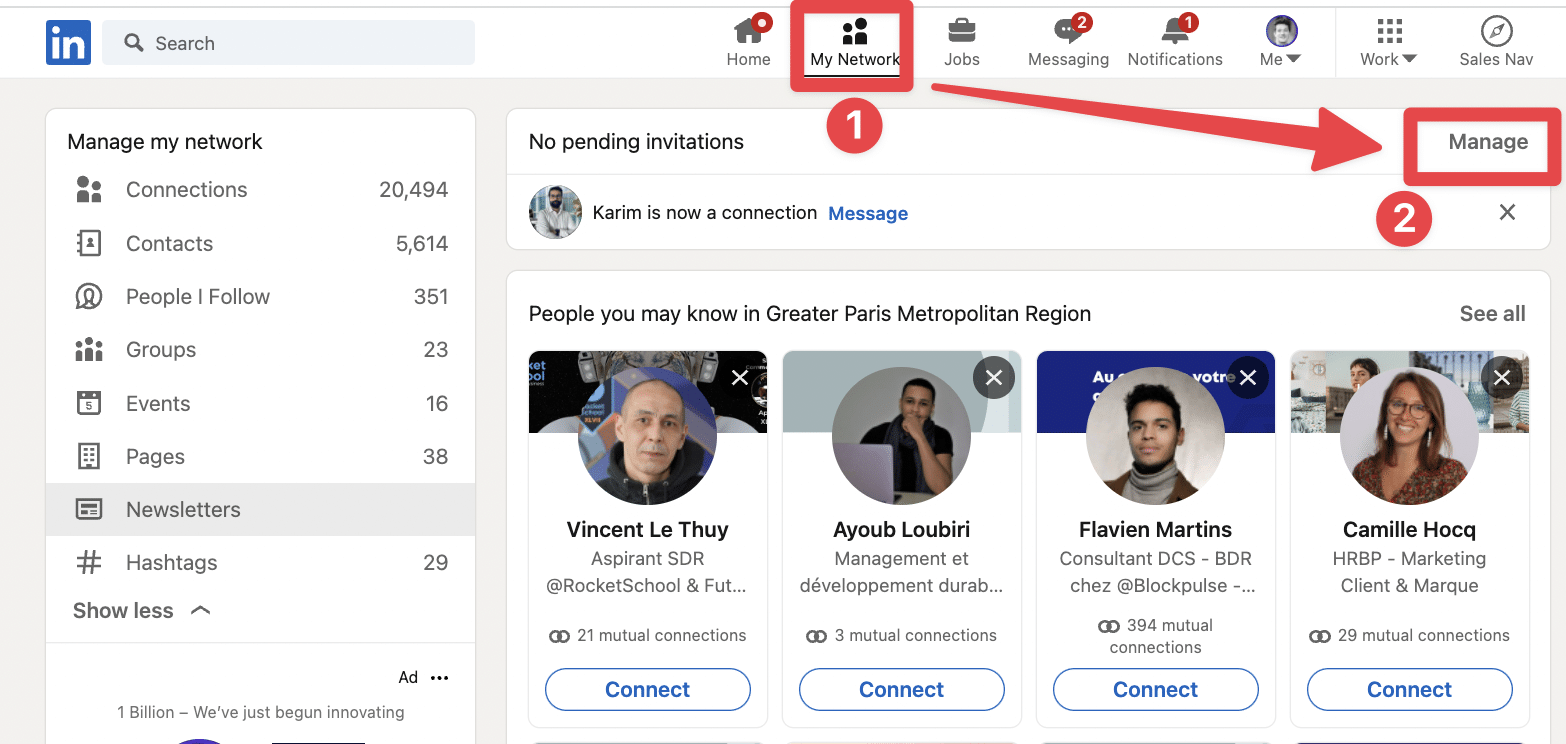Open Hashtags entry in sidebar
The height and width of the screenshot is (744, 1566).
click(261, 562)
